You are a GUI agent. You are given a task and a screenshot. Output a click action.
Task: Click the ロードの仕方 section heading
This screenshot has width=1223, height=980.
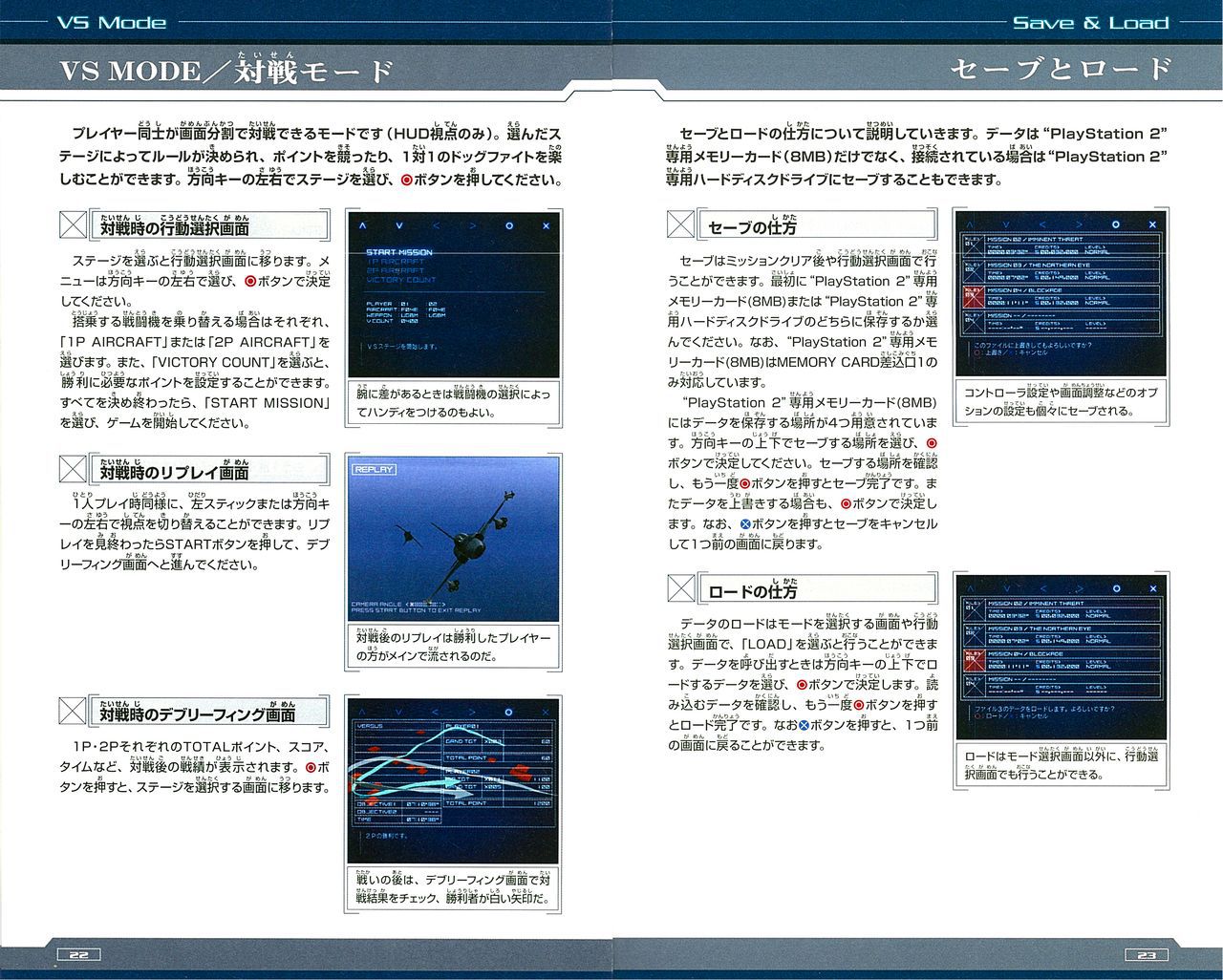(753, 590)
